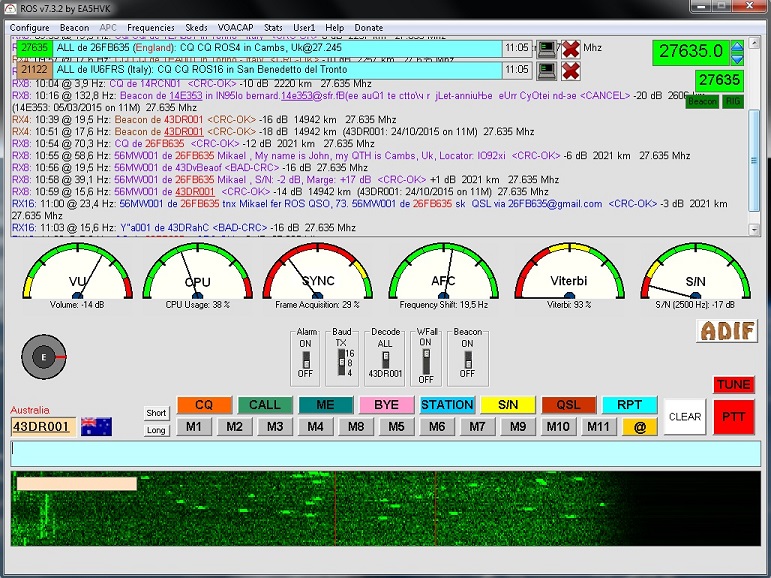
Task: Select the Short message length option
Action: [156, 413]
